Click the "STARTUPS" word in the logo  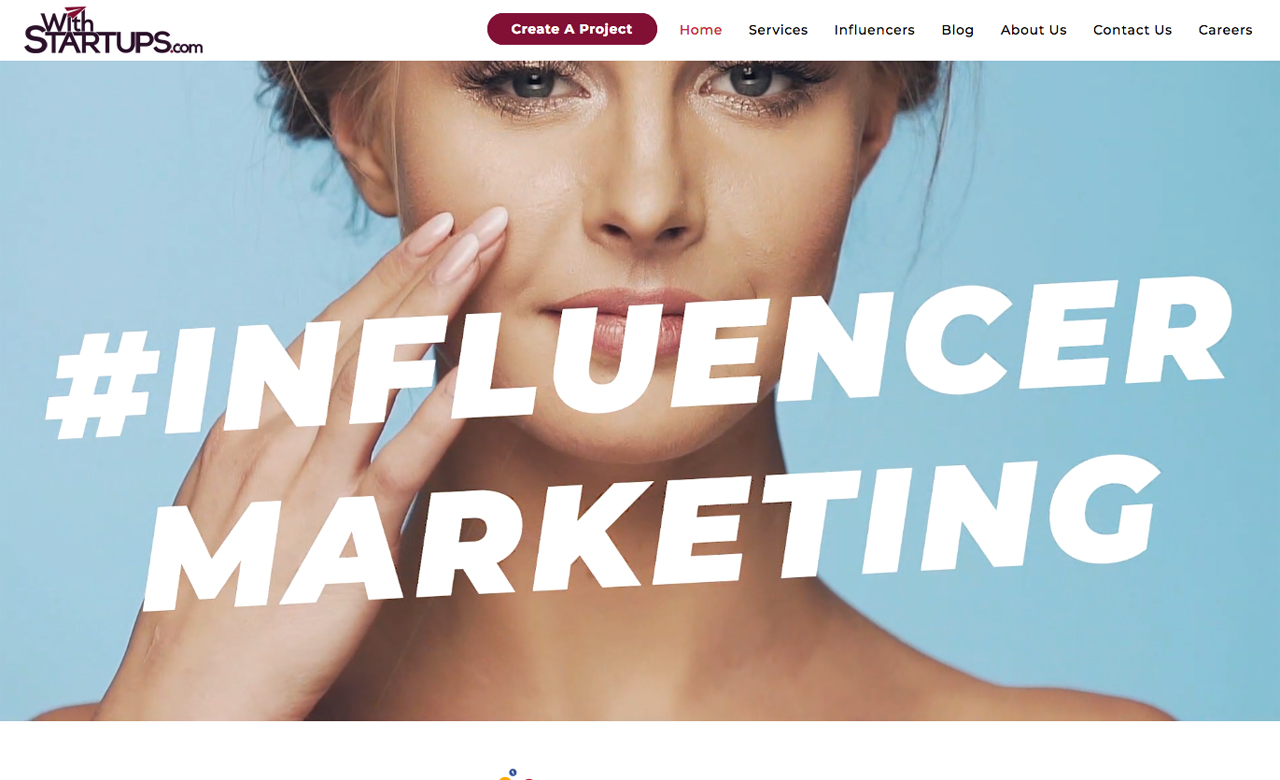(x=97, y=41)
